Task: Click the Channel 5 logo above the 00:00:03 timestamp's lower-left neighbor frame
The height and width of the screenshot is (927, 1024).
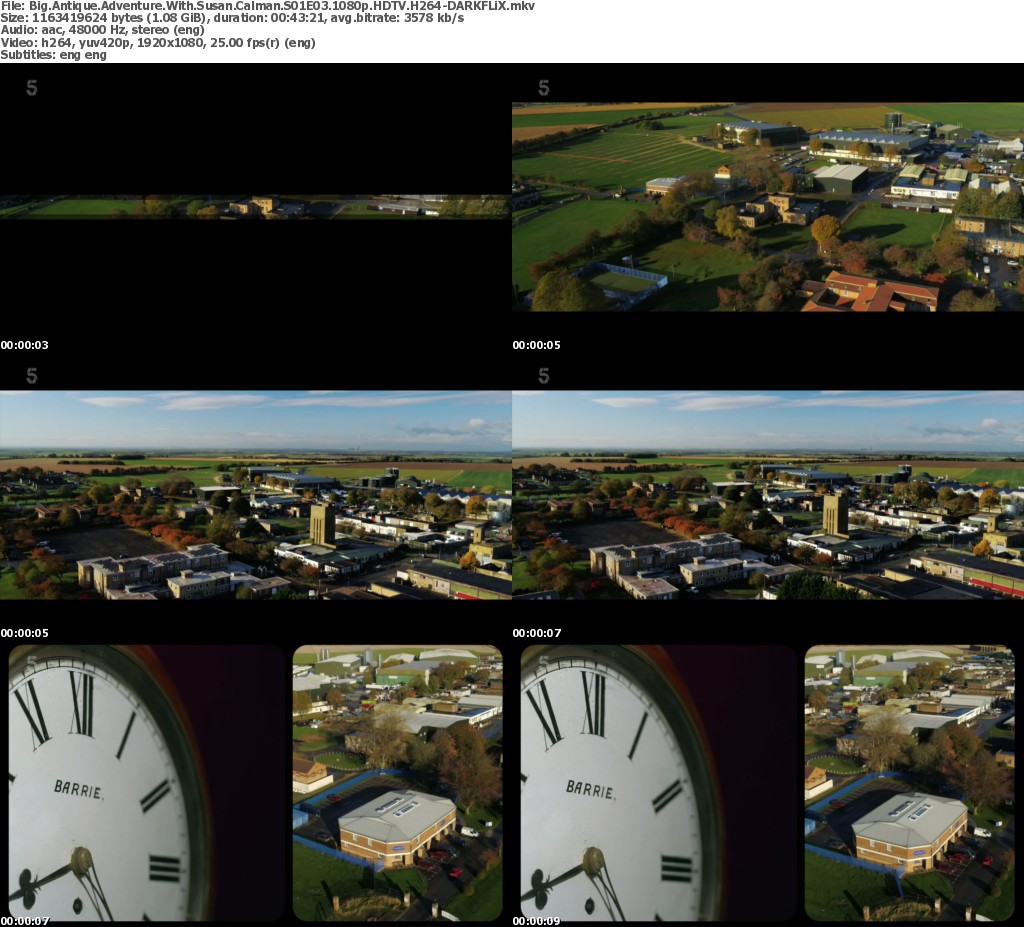Action: [32, 376]
